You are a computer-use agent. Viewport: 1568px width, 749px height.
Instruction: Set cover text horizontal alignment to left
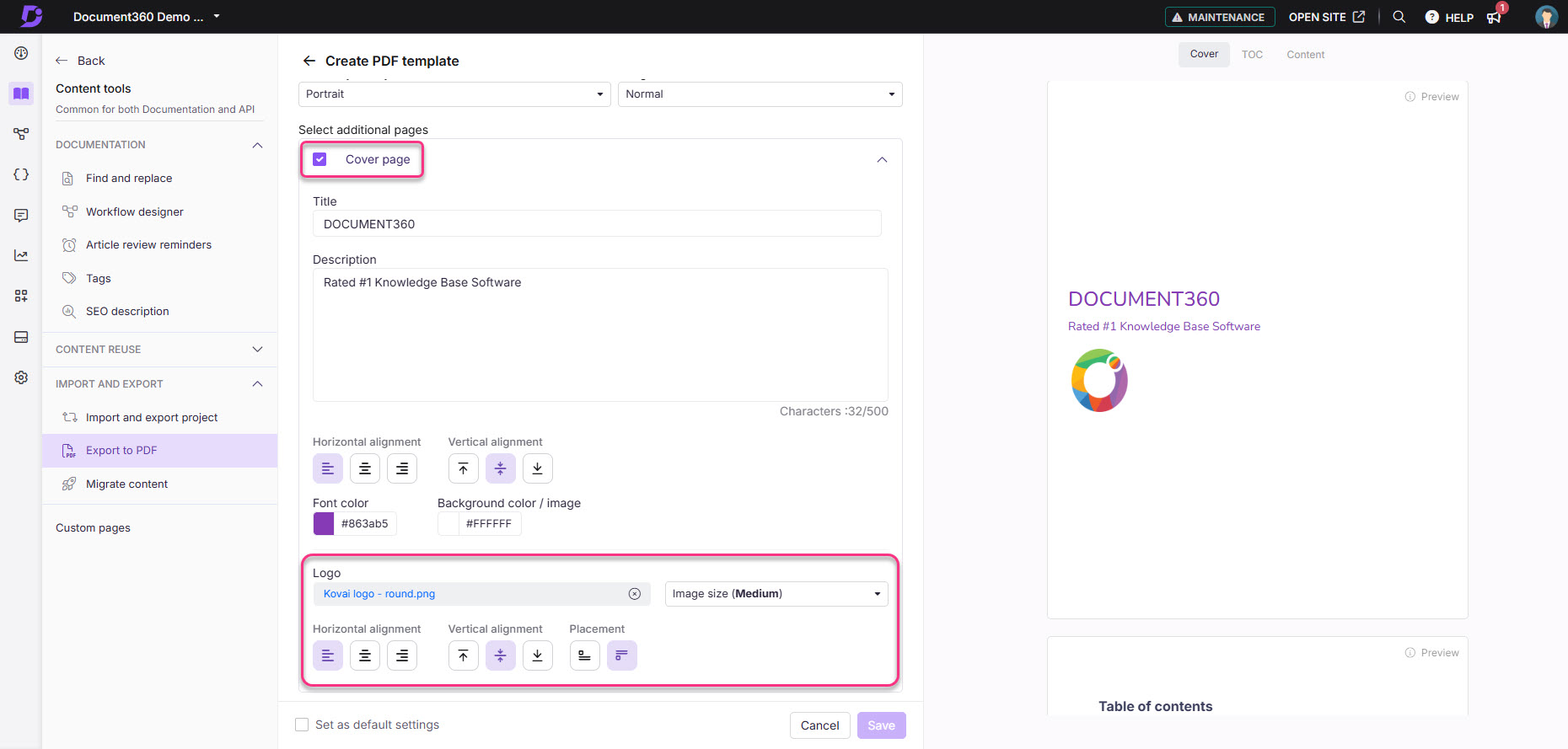[x=328, y=468]
